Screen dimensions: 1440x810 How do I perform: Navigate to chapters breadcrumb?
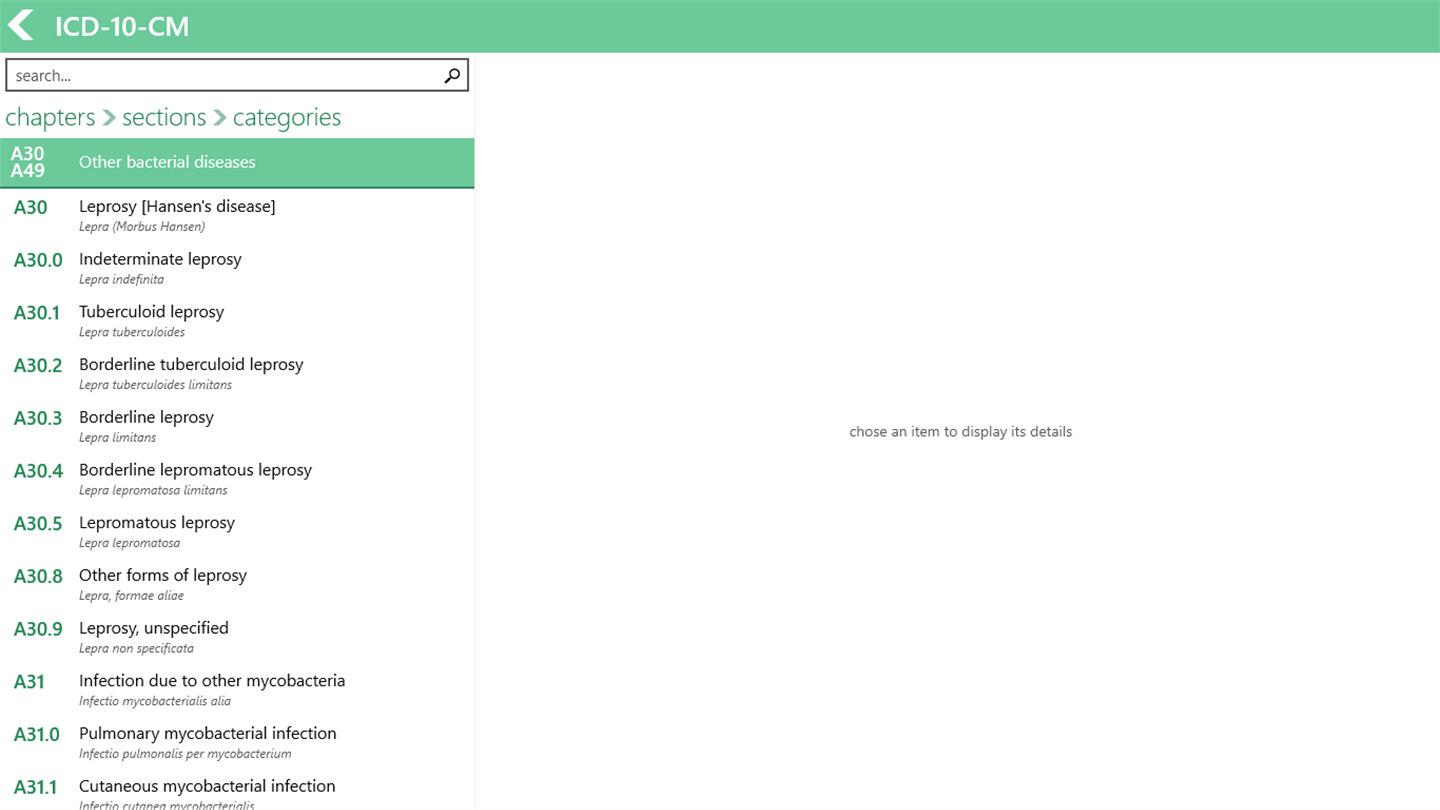click(50, 117)
